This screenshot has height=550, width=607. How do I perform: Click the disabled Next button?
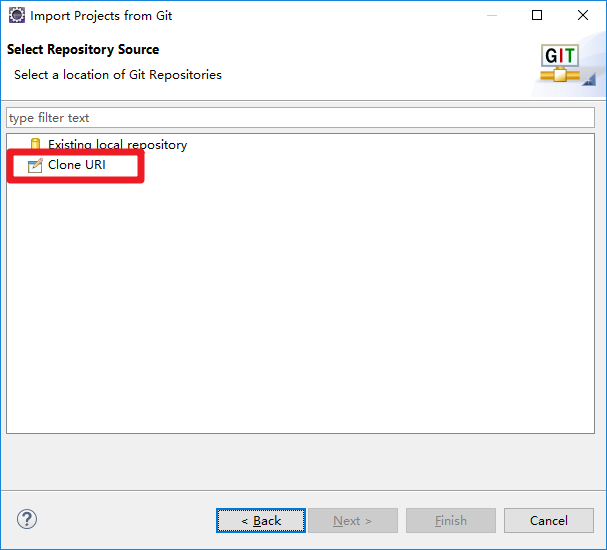pyautogui.click(x=353, y=521)
